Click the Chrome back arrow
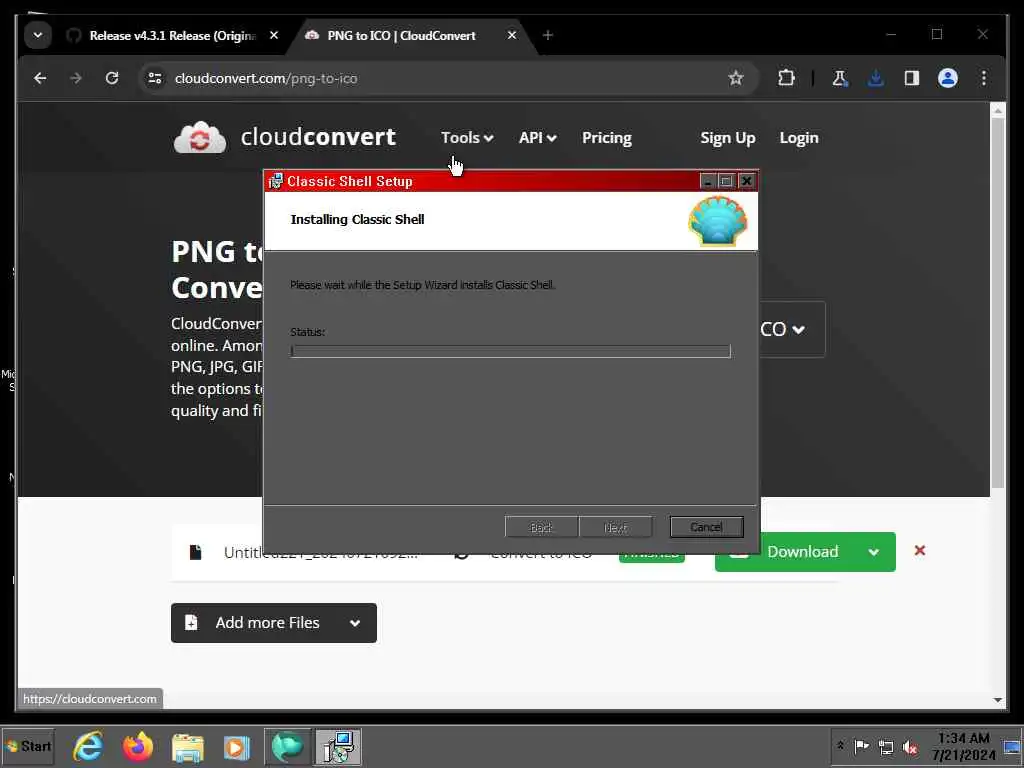Screen dimensions: 1024x768 pos(40,78)
